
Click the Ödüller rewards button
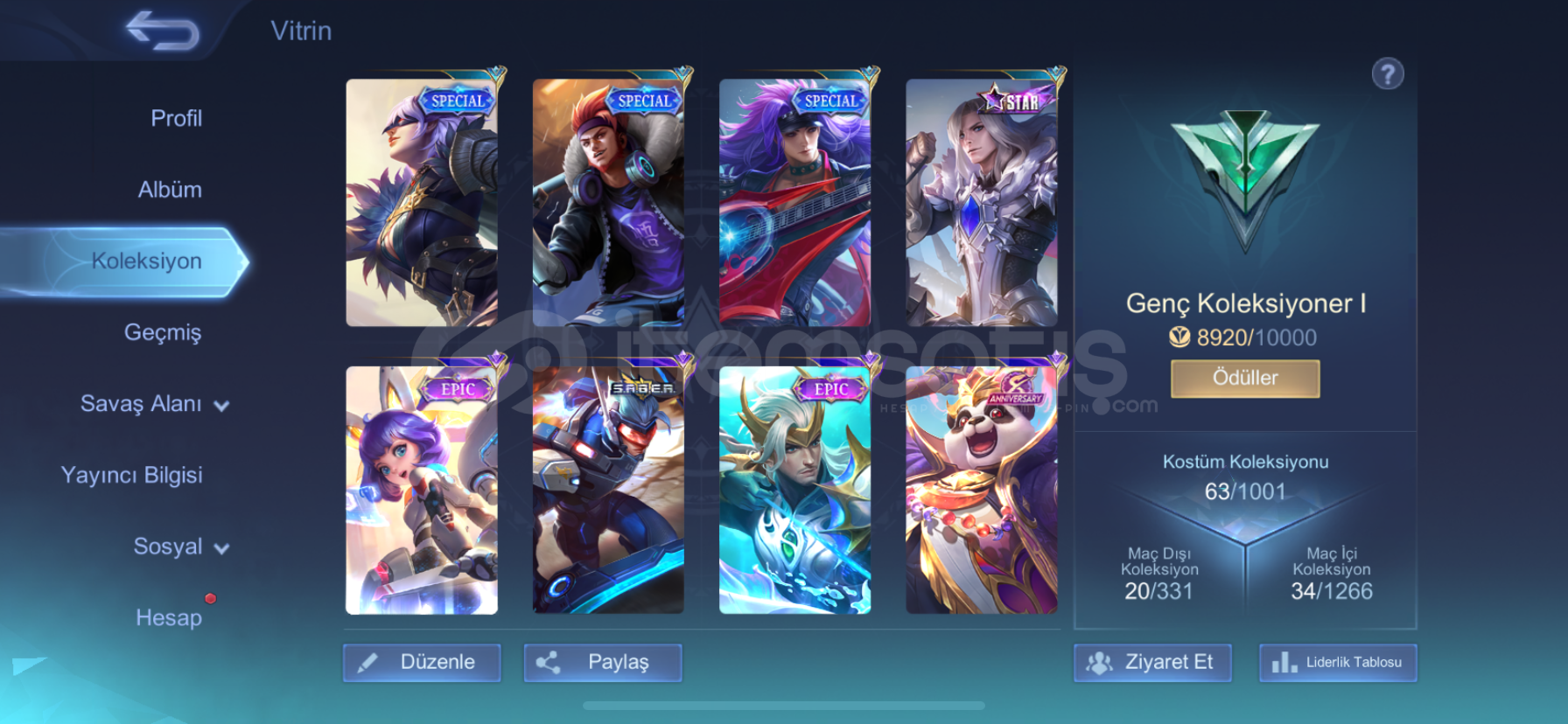[1245, 379]
